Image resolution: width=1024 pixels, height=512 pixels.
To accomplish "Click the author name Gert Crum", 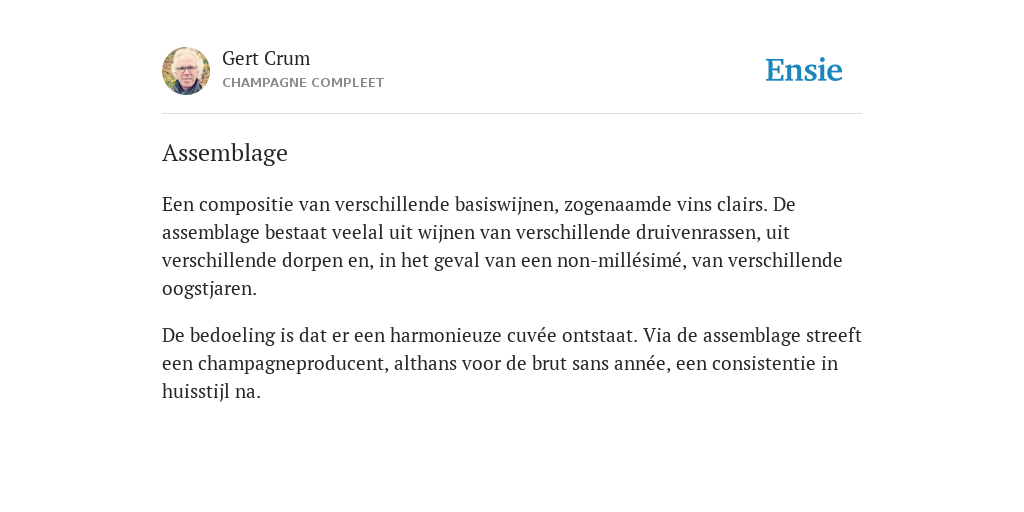I will [x=266, y=58].
